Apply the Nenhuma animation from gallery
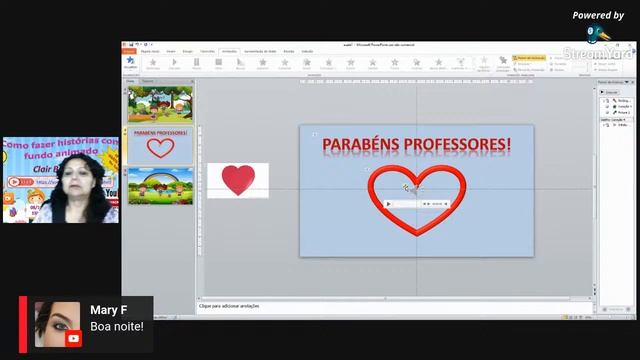 (x=153, y=64)
